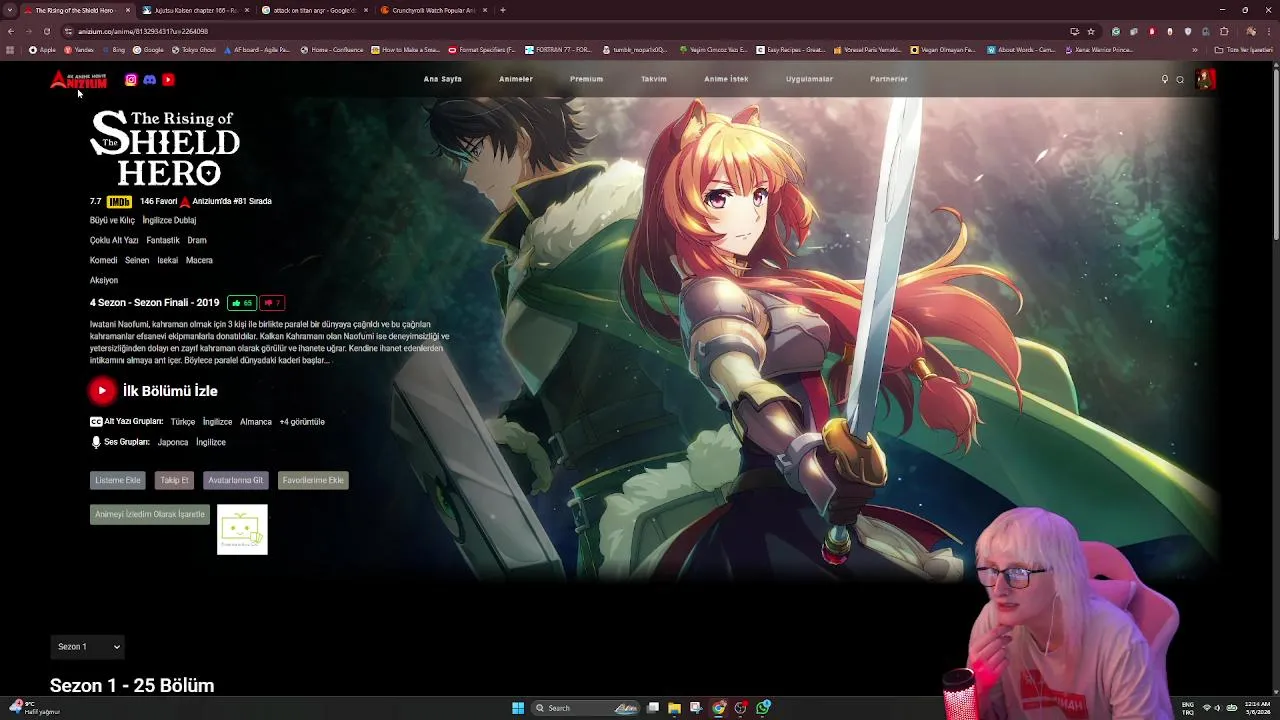This screenshot has height=720, width=1280.
Task: Select the Dram genre tag
Action: point(197,241)
